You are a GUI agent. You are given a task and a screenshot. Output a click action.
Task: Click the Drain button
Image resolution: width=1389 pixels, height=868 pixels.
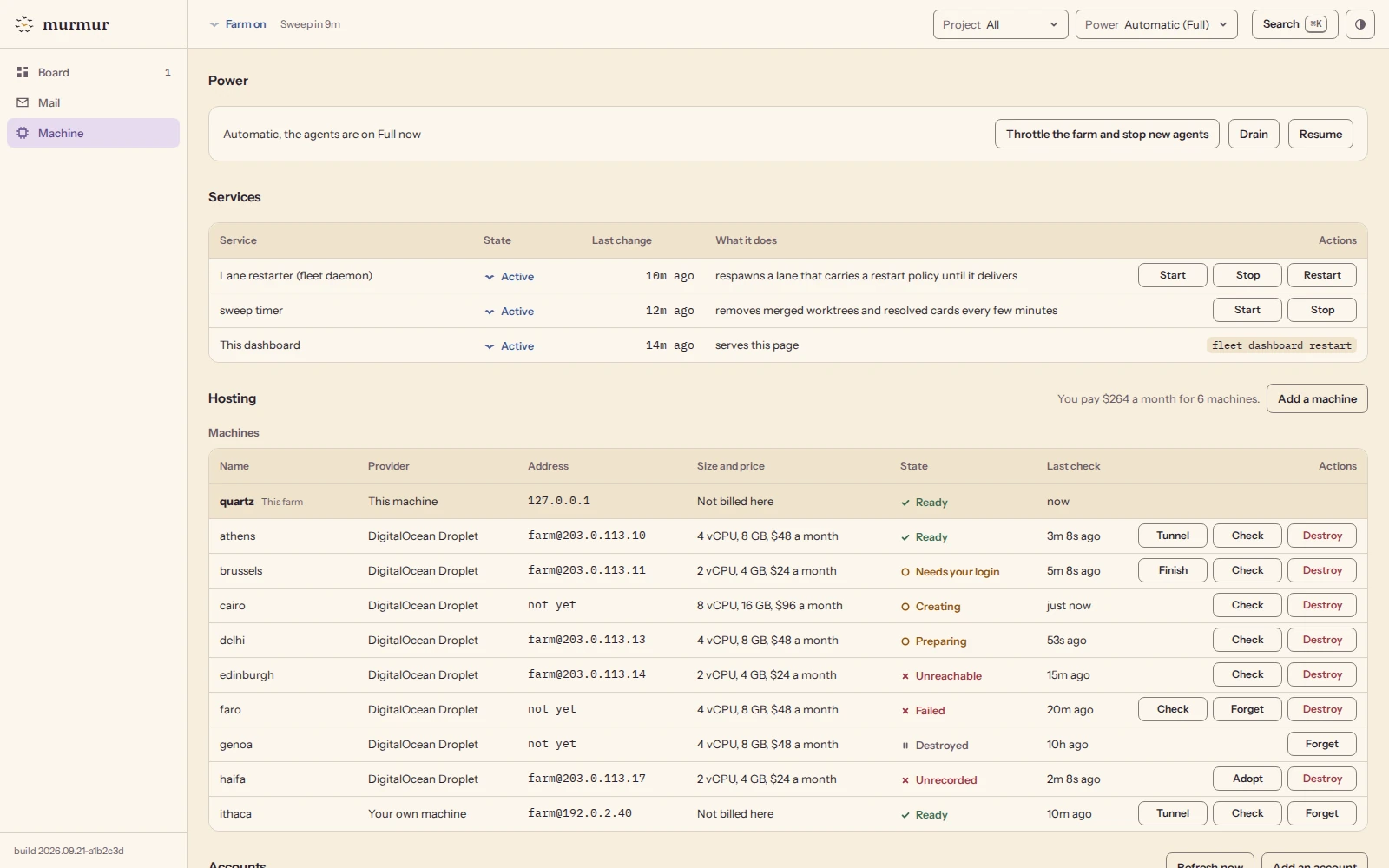1254,134
